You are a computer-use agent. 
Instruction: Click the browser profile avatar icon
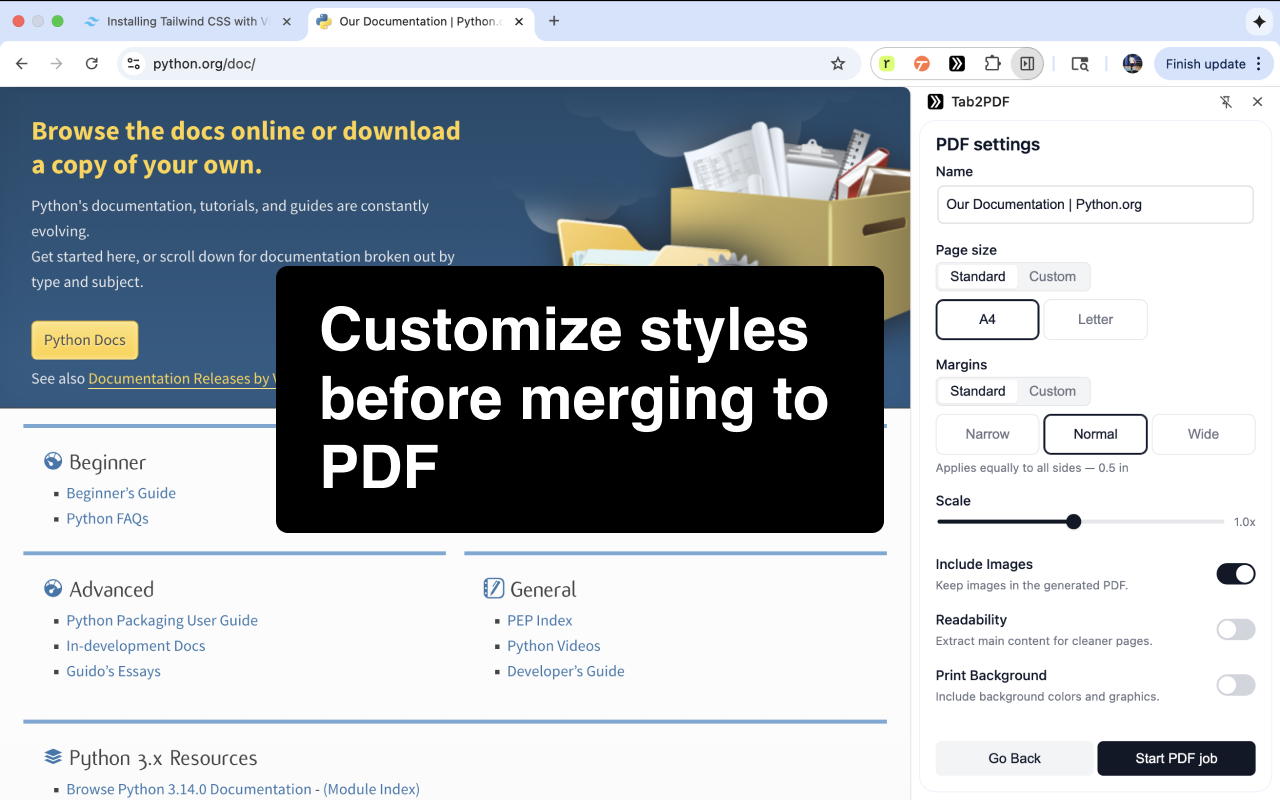tap(1132, 63)
